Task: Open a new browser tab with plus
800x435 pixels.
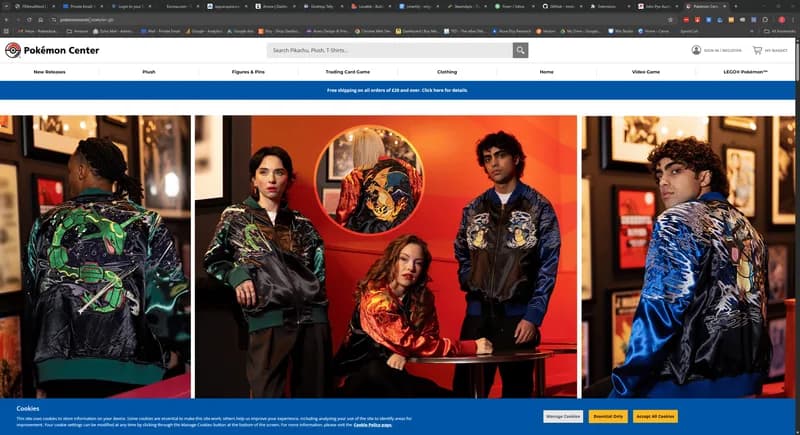Action: pos(735,6)
